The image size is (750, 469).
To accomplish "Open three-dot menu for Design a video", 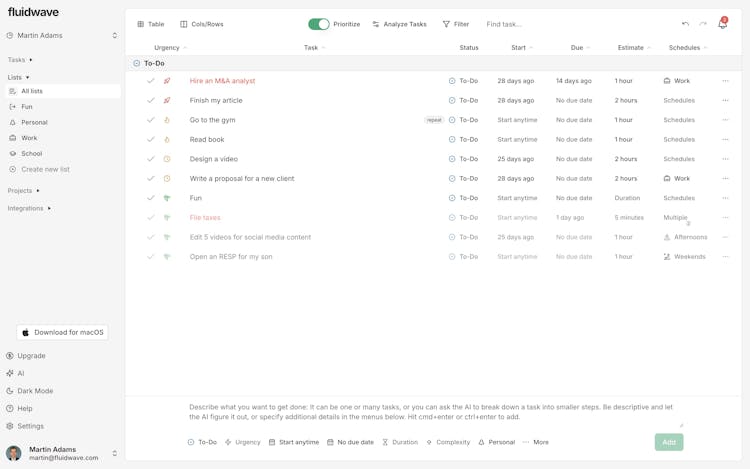I will 725,159.
